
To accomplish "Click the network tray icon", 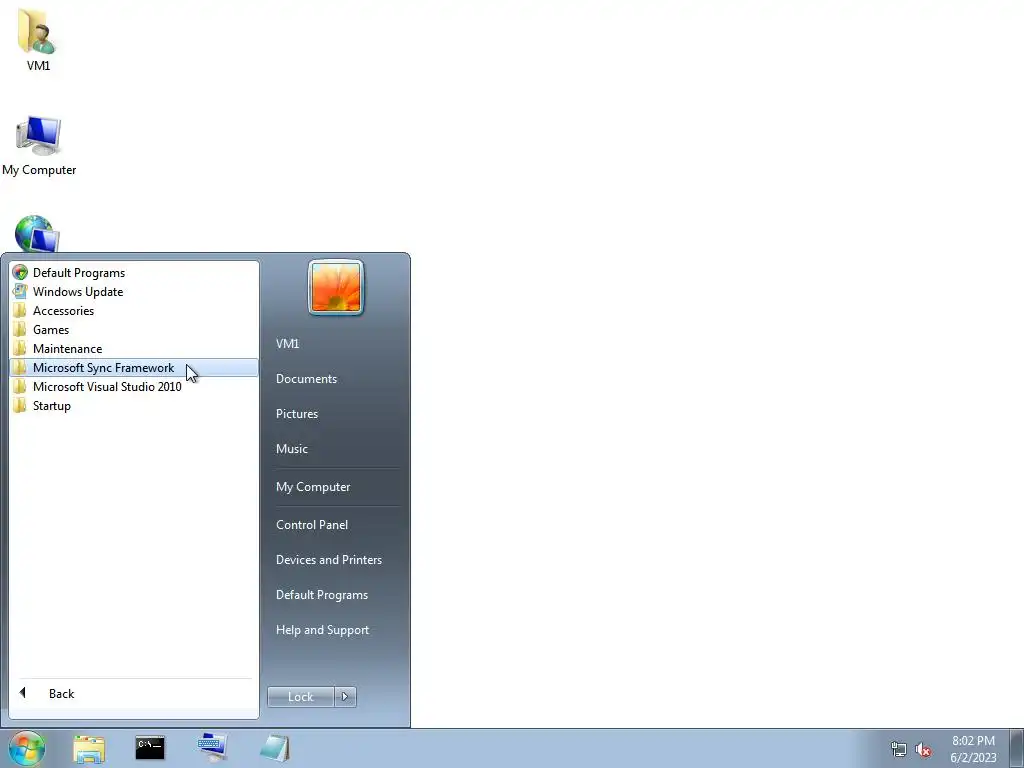I will tap(899, 750).
